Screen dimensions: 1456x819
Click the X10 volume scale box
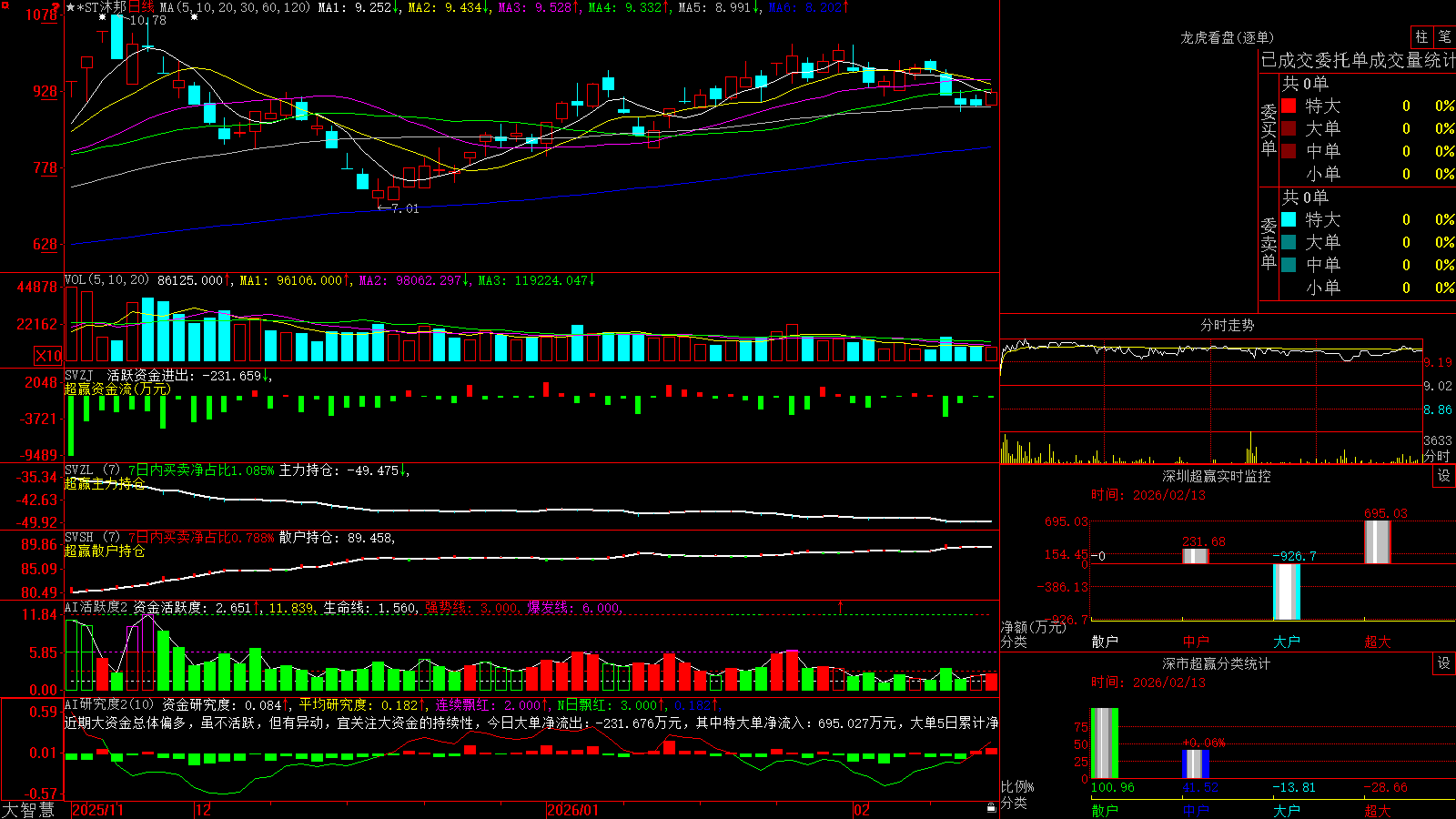[x=48, y=356]
